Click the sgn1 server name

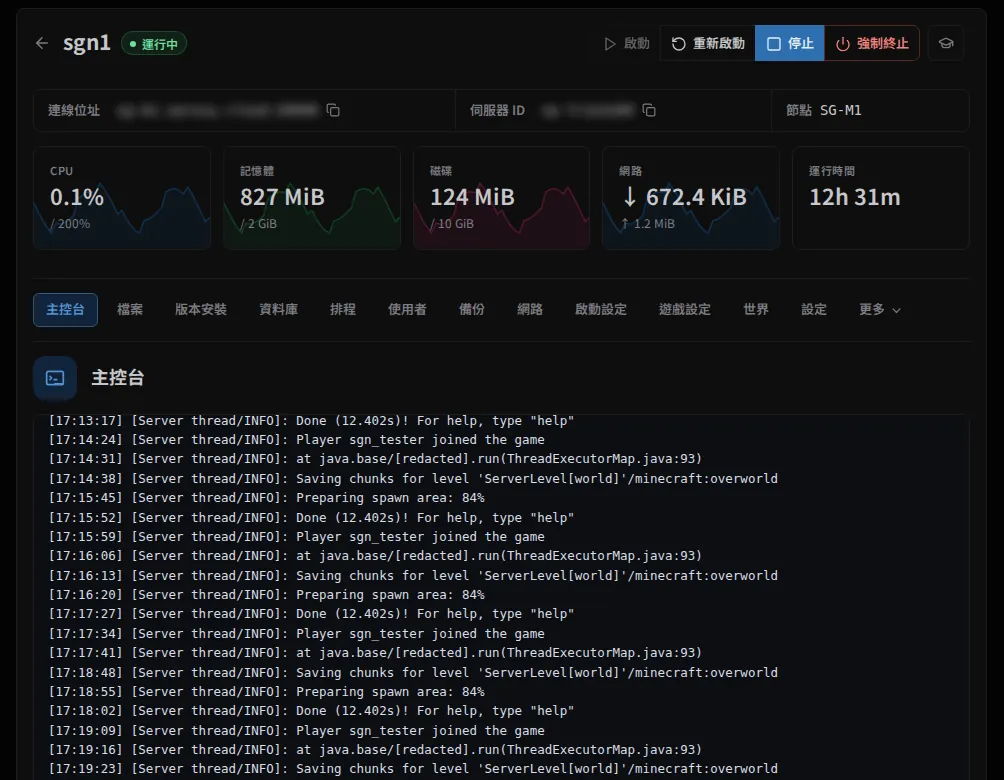coord(86,43)
